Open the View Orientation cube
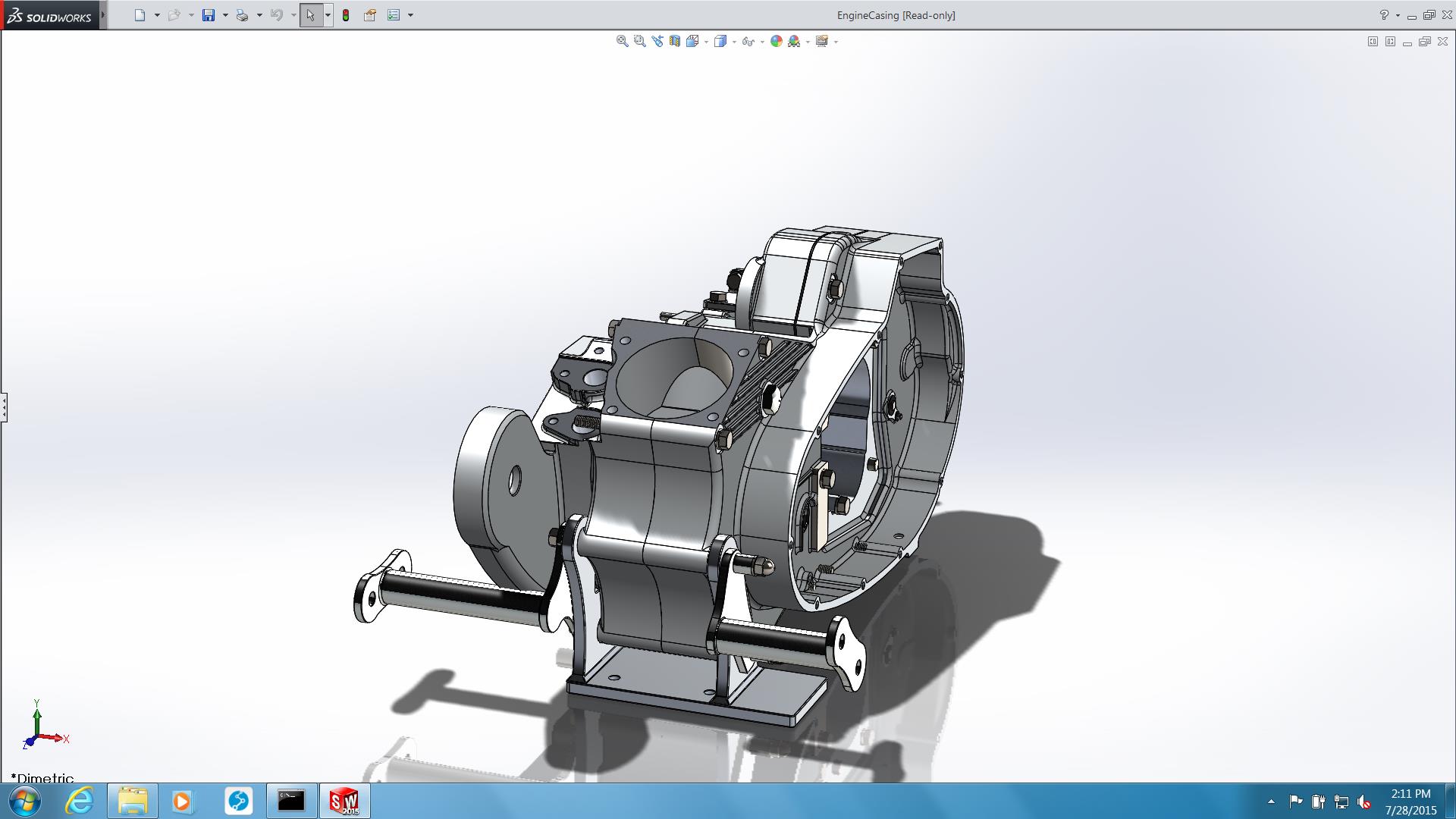1456x819 pixels. [x=692, y=42]
